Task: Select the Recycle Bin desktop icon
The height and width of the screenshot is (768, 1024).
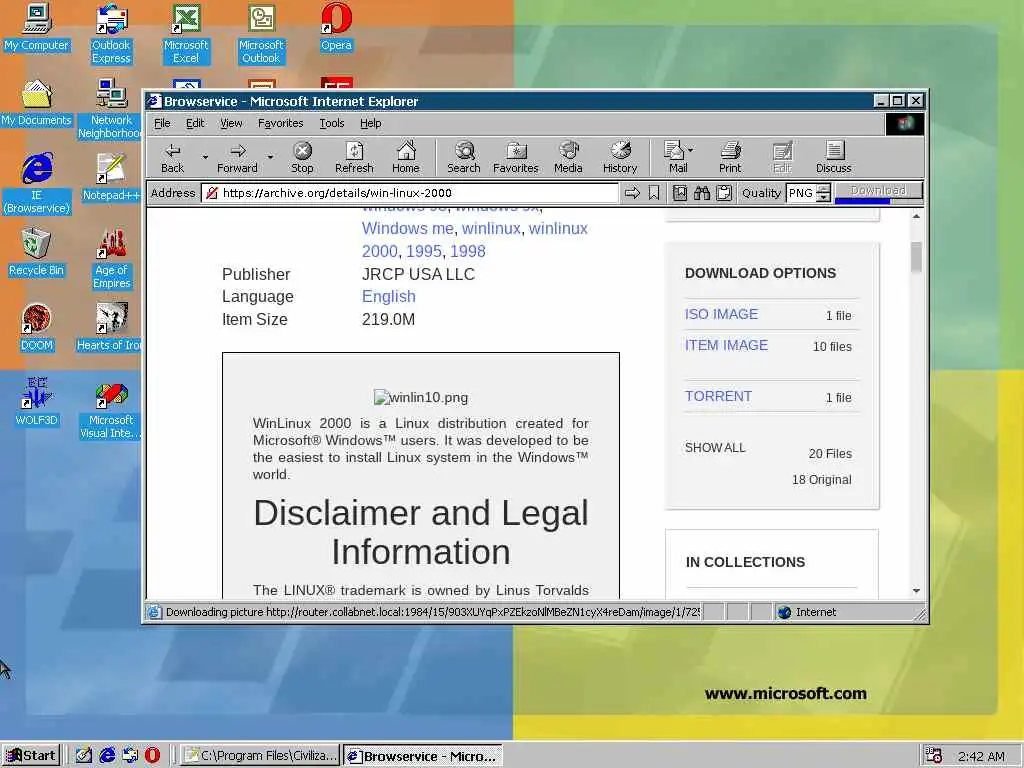Action: point(37,253)
